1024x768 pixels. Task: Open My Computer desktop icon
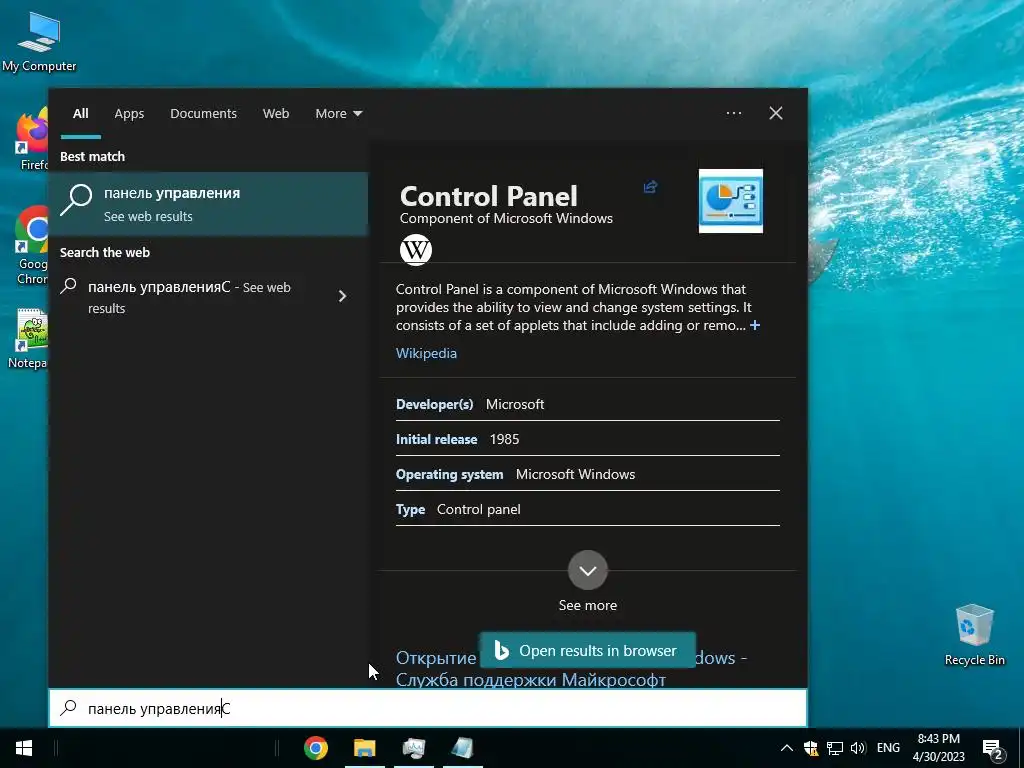pyautogui.click(x=39, y=42)
